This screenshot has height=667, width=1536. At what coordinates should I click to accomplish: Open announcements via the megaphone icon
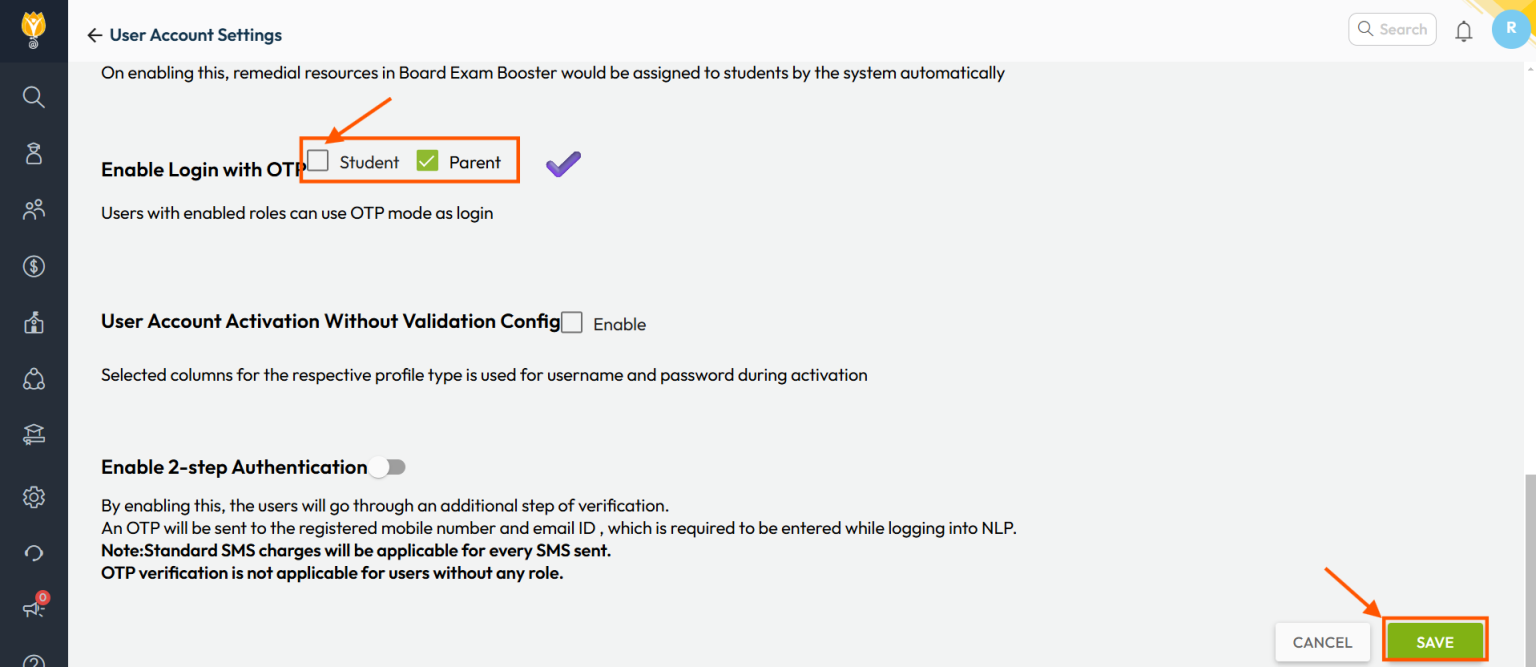pyautogui.click(x=33, y=608)
